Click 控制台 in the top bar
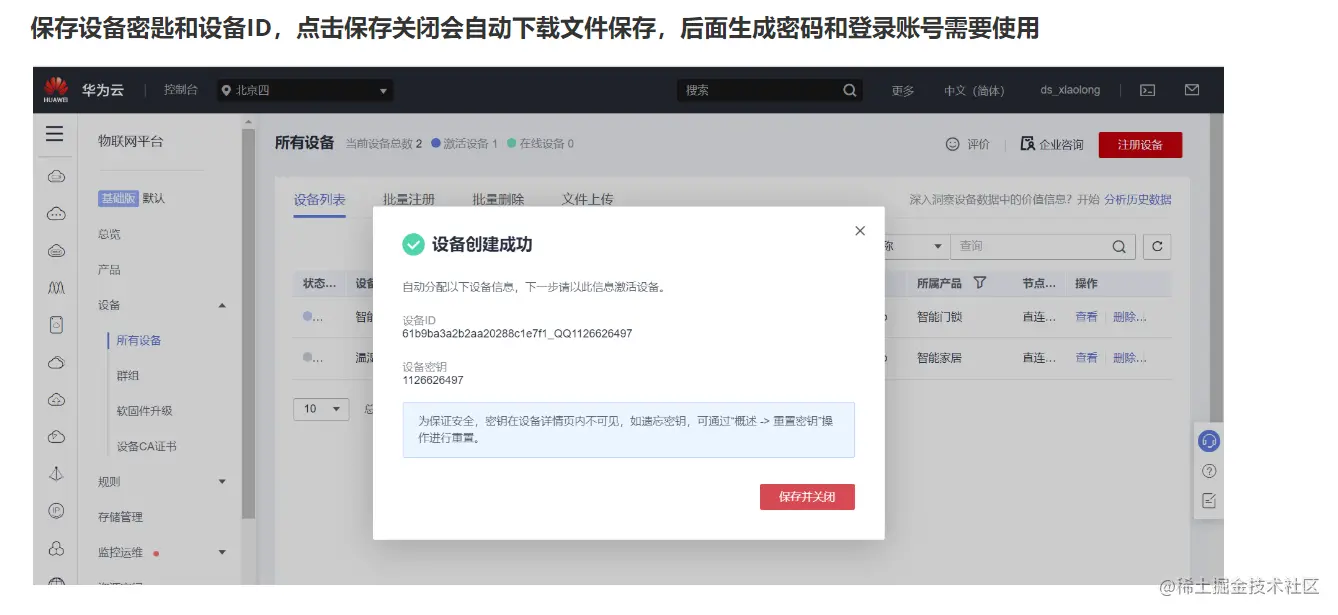The width and height of the screenshot is (1338, 615). pyautogui.click(x=181, y=90)
